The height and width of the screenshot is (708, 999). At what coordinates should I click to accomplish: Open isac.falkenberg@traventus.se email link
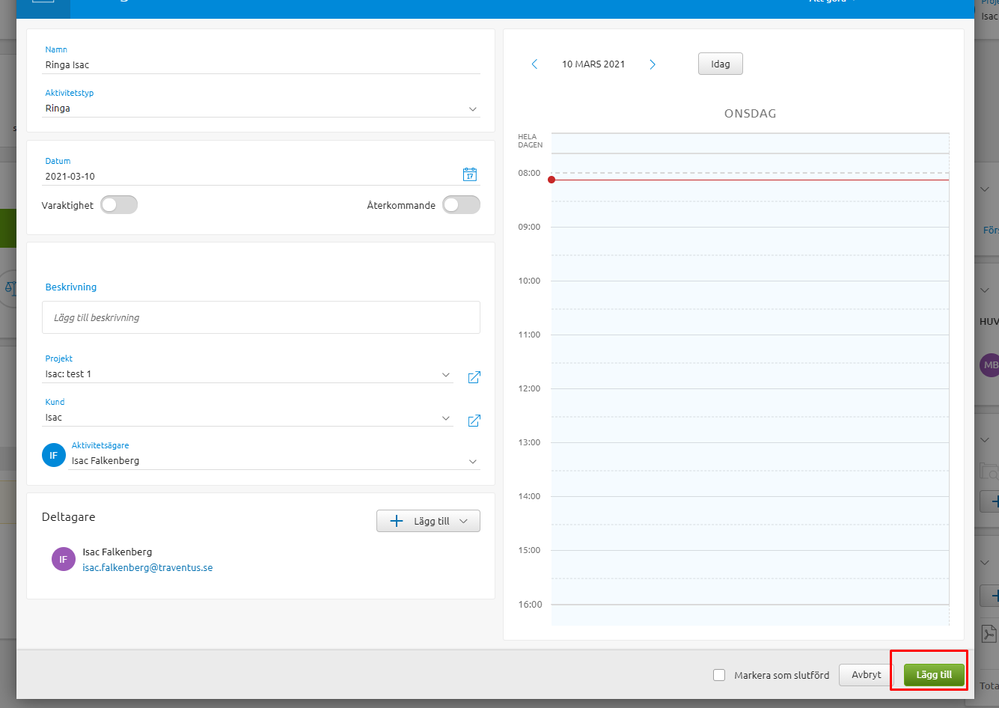tap(147, 567)
